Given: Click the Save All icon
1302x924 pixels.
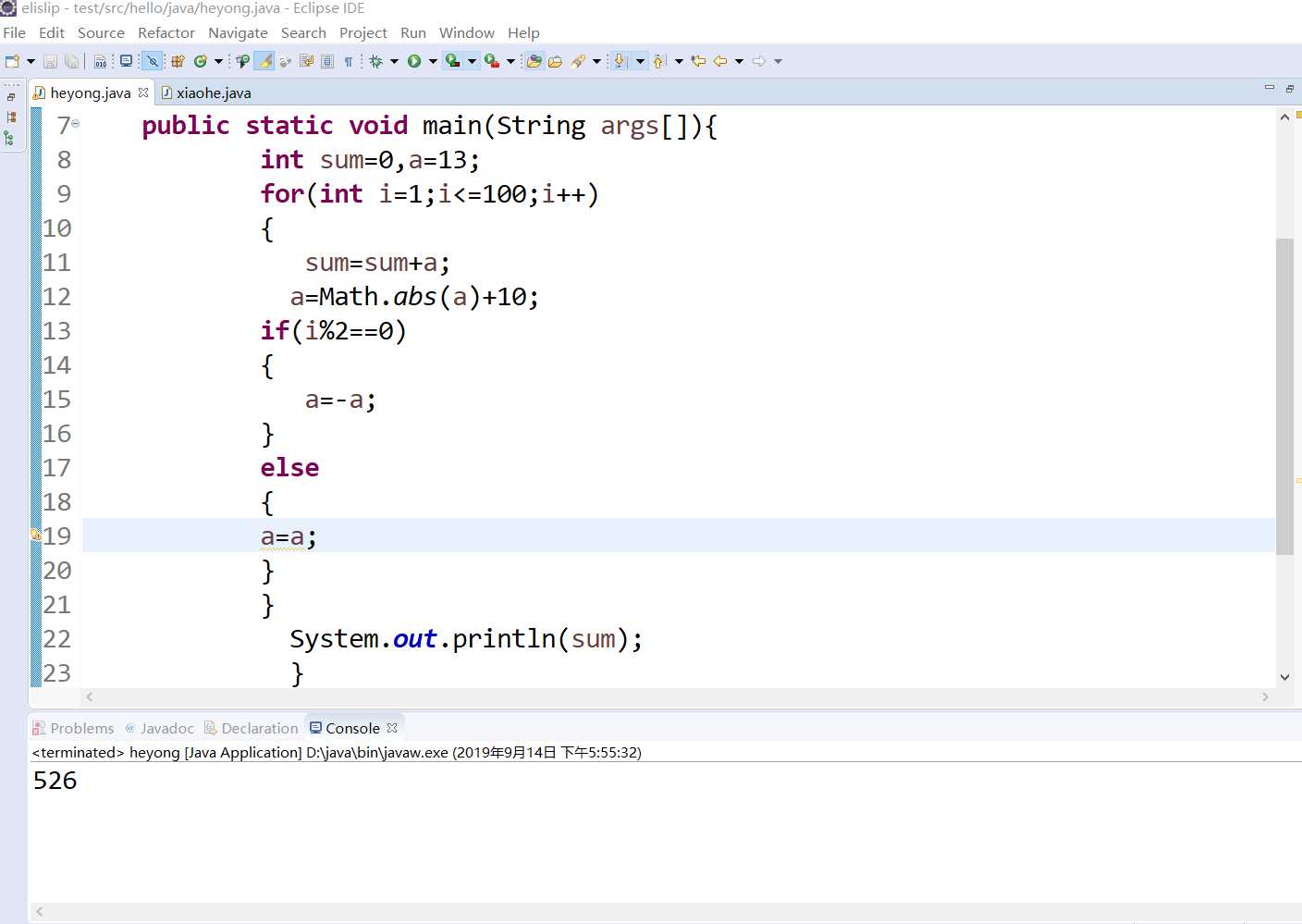Looking at the screenshot, I should pos(71,61).
